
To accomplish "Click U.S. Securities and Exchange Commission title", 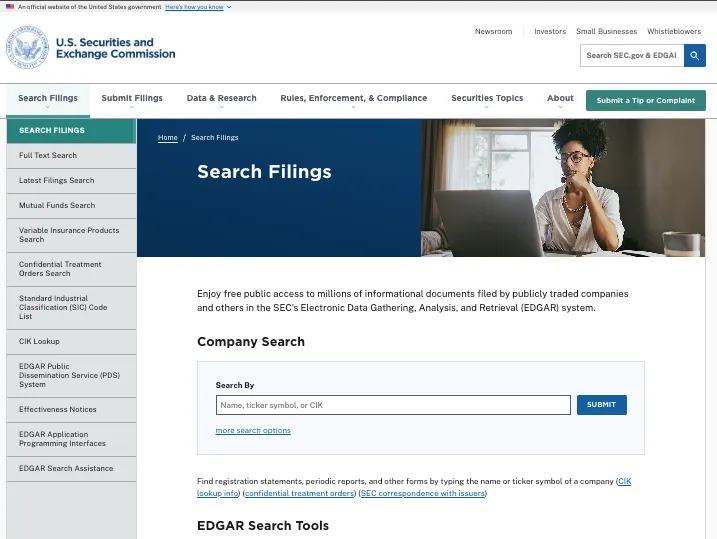I will click(115, 48).
